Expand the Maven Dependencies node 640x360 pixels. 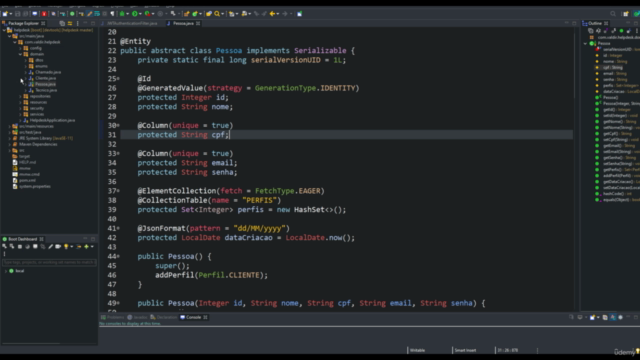click(x=9, y=144)
